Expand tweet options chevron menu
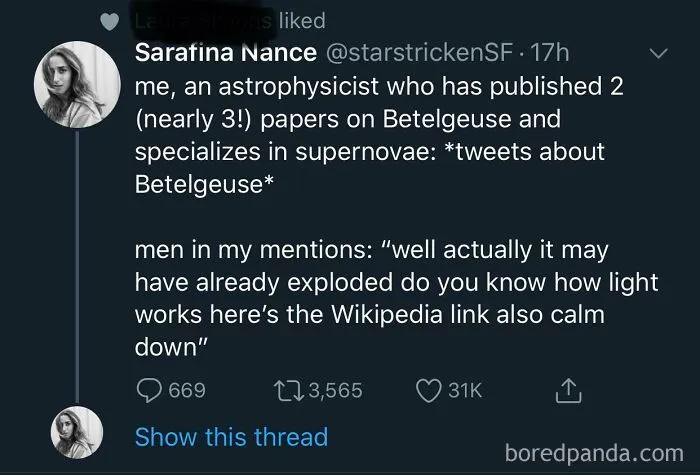The width and height of the screenshot is (700, 475). (x=658, y=54)
